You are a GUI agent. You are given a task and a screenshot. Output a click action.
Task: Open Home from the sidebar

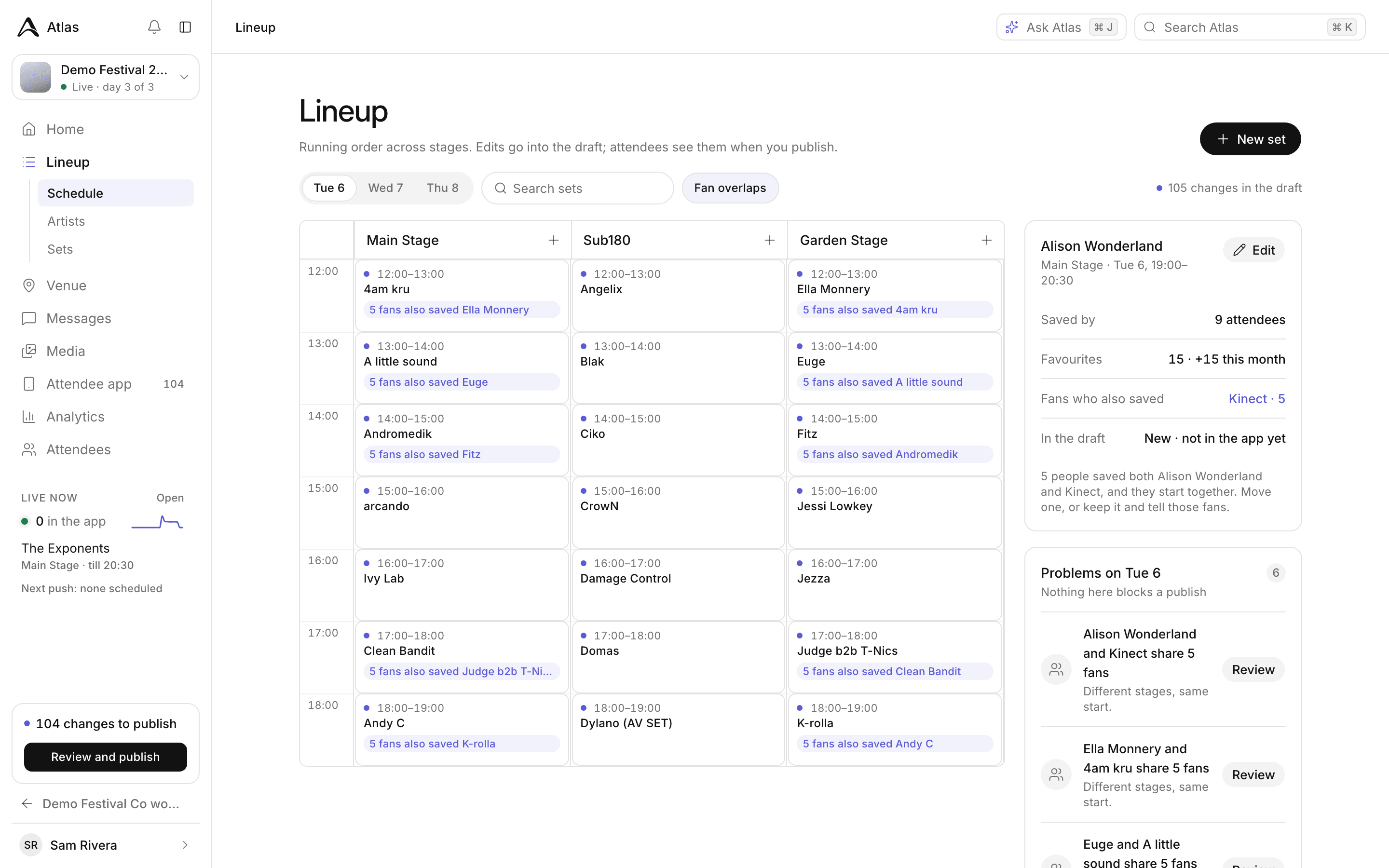point(106,129)
